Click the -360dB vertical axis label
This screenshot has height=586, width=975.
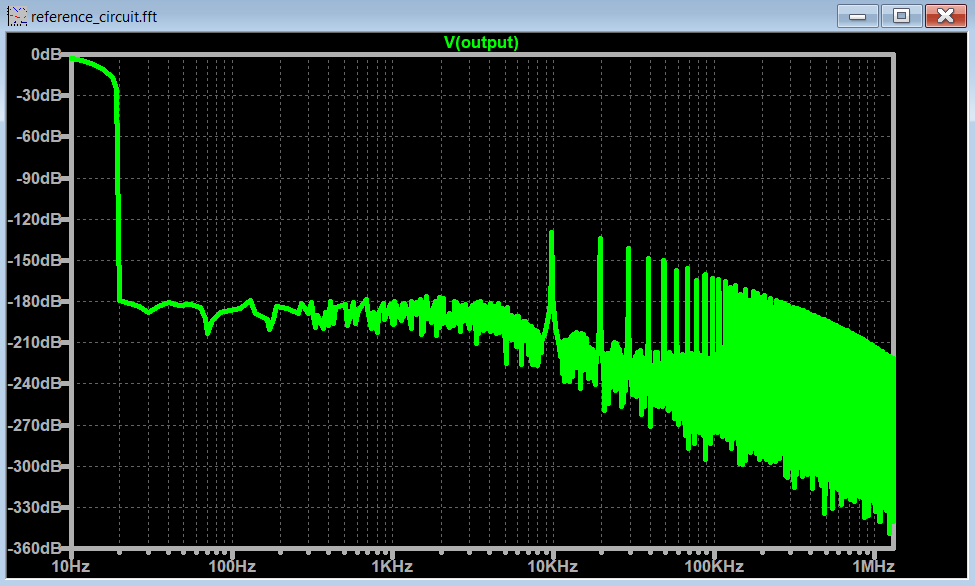[x=38, y=548]
